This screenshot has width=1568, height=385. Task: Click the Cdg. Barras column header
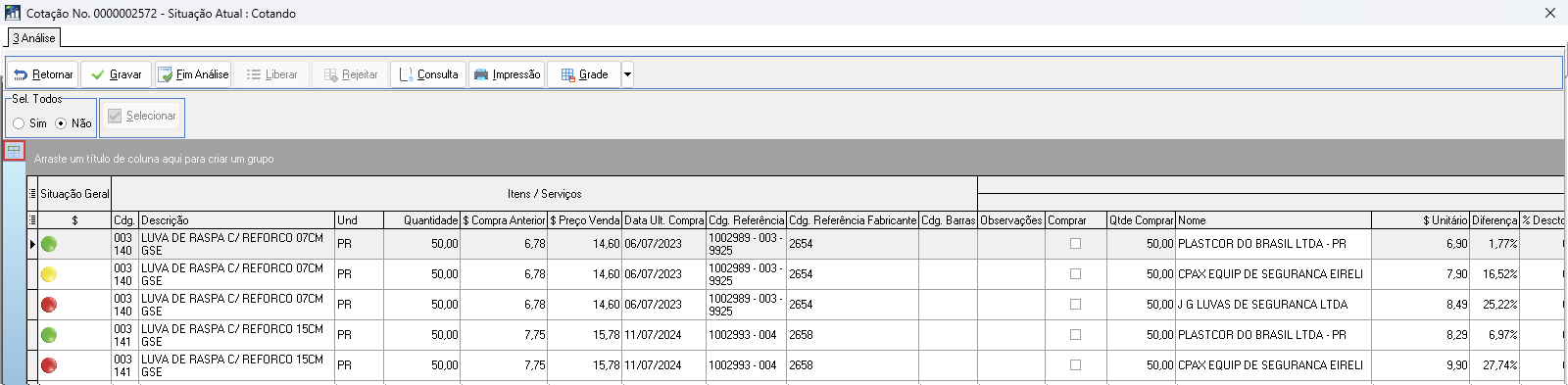(x=948, y=220)
